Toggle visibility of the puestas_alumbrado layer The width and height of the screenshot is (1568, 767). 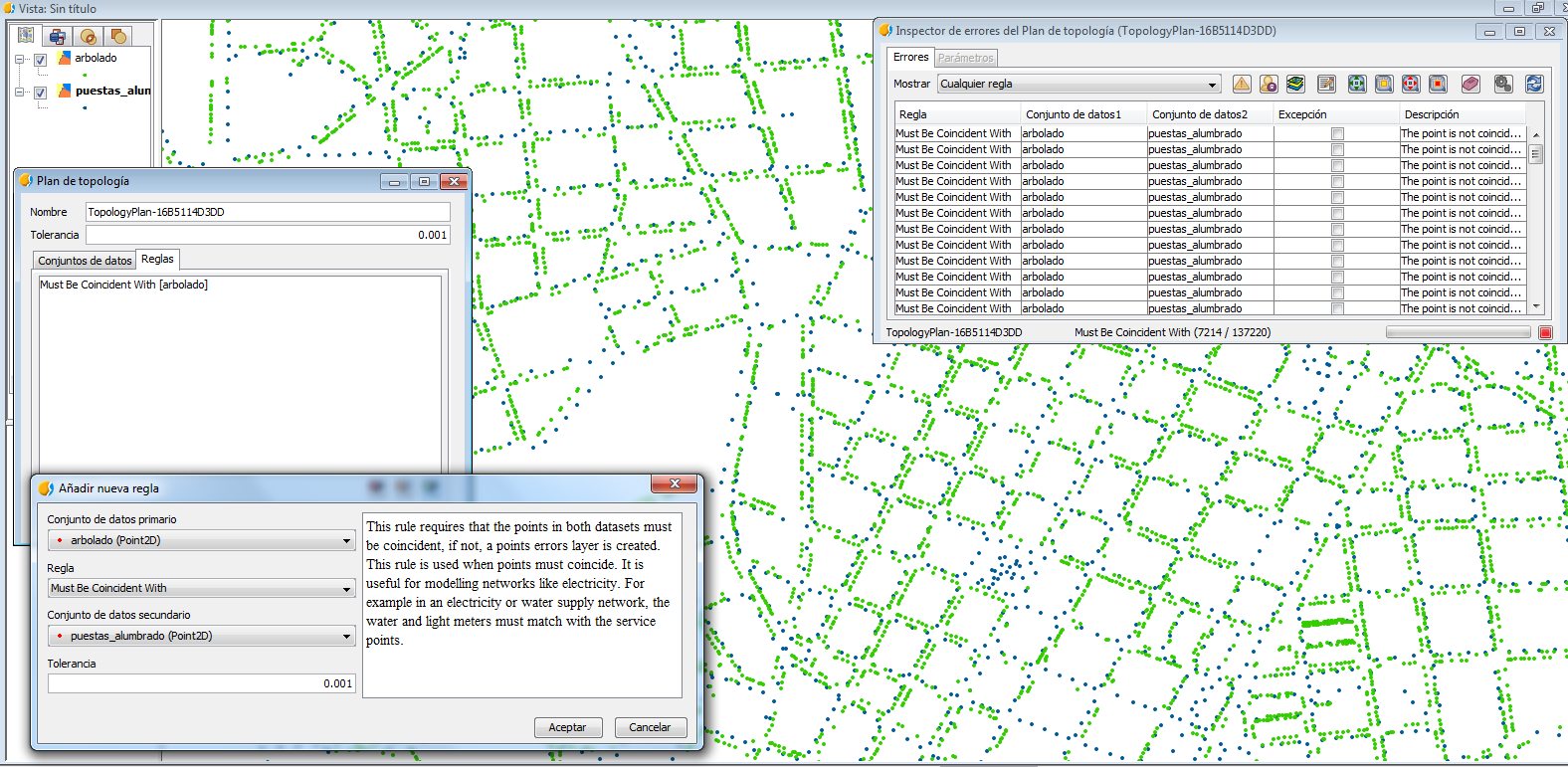tap(41, 93)
